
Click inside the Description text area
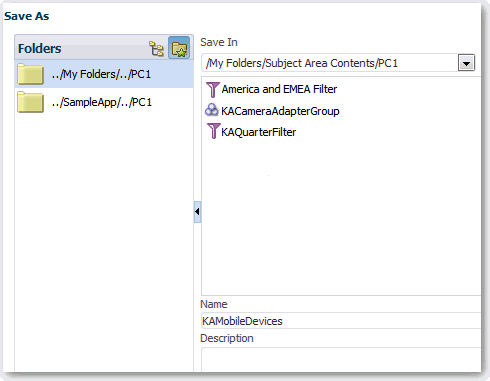pos(341,360)
